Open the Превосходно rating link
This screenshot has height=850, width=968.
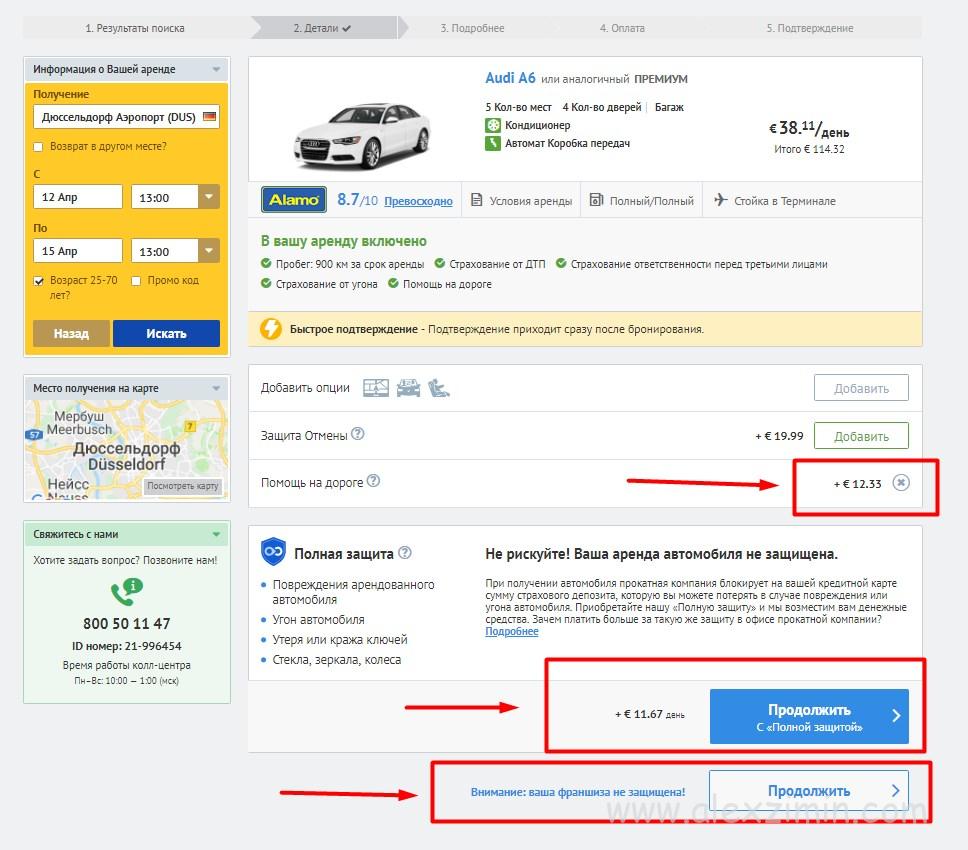point(418,201)
